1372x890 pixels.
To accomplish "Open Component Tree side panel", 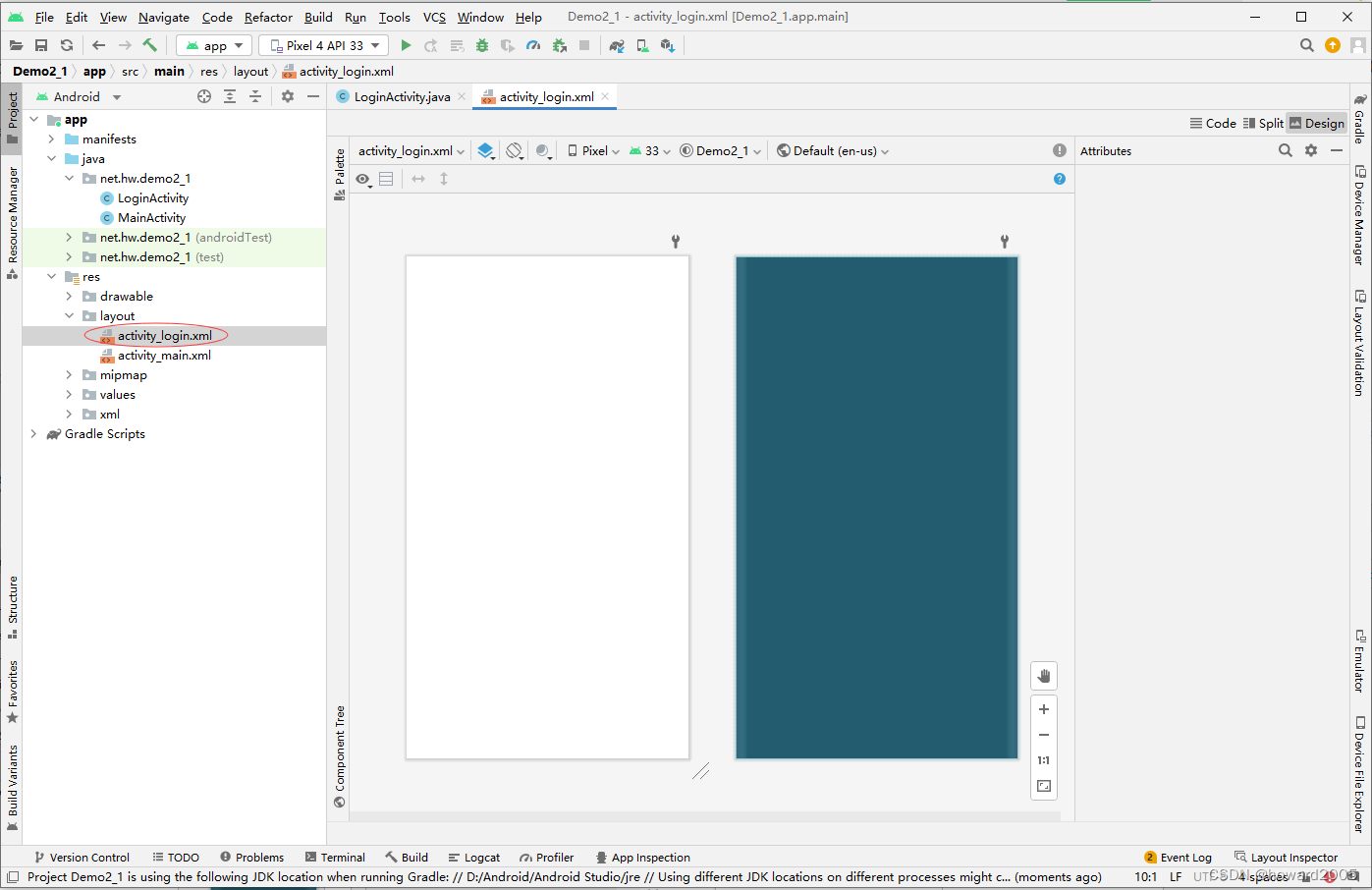I will 340,756.
